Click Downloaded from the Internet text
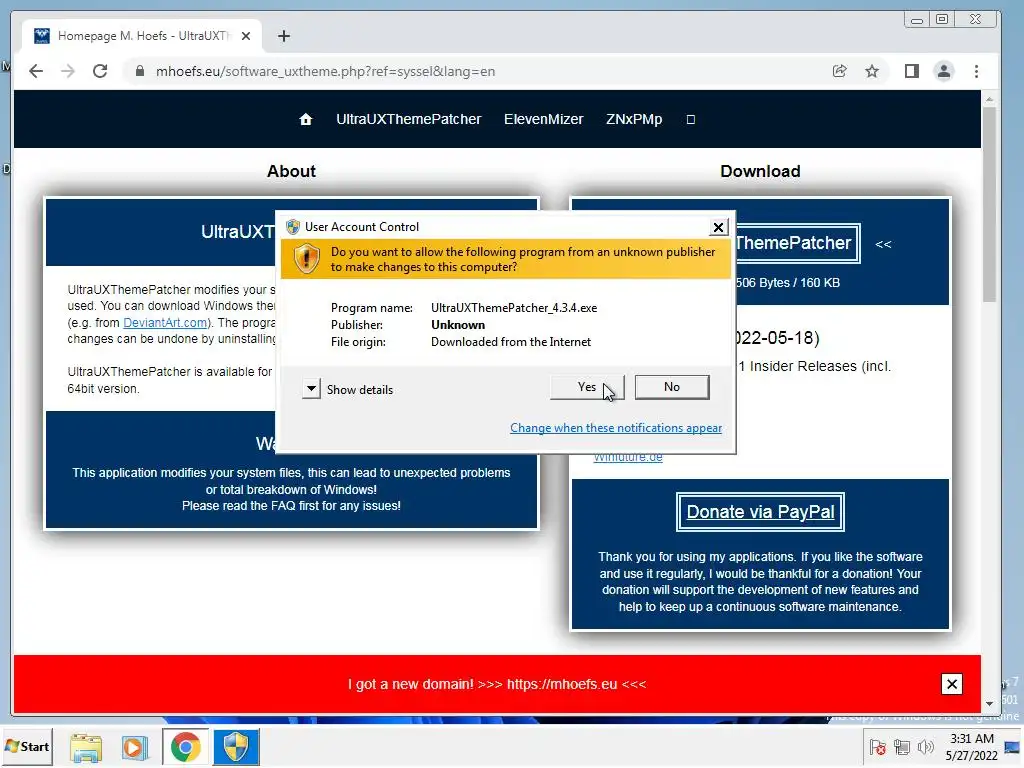Viewport: 1024px width, 768px height. tap(511, 342)
